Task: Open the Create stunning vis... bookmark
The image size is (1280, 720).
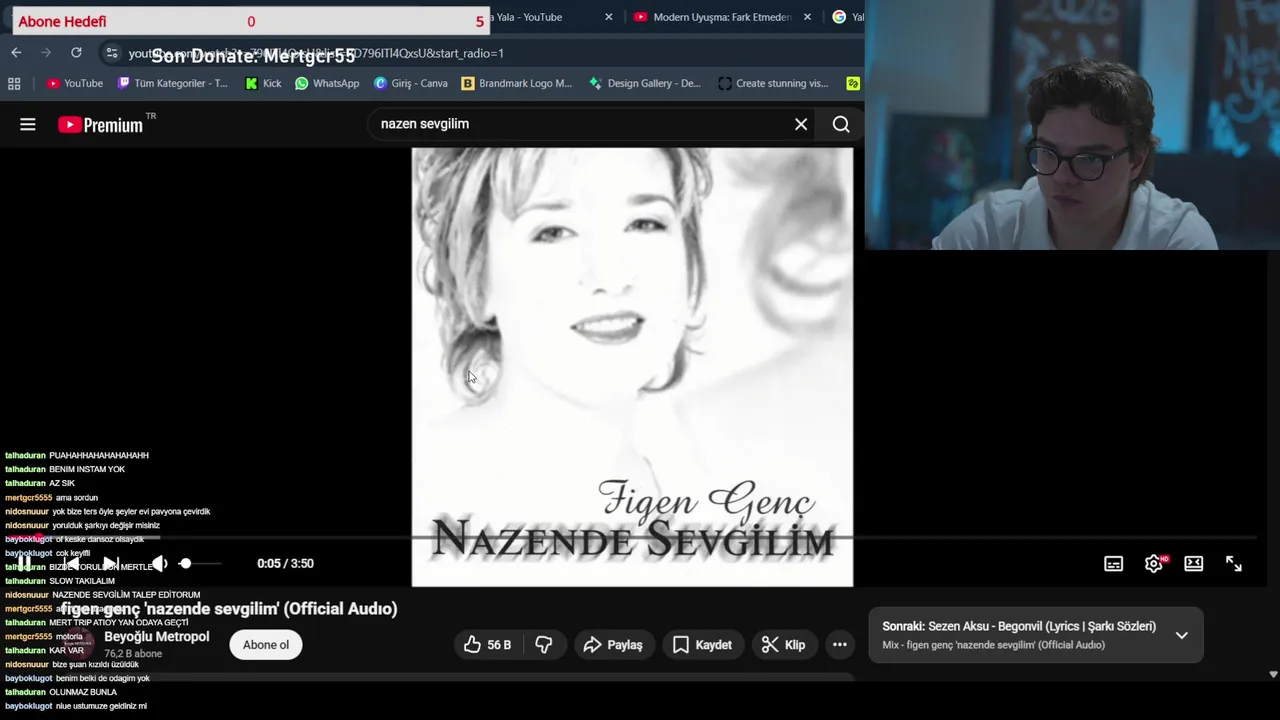Action: coord(774,83)
